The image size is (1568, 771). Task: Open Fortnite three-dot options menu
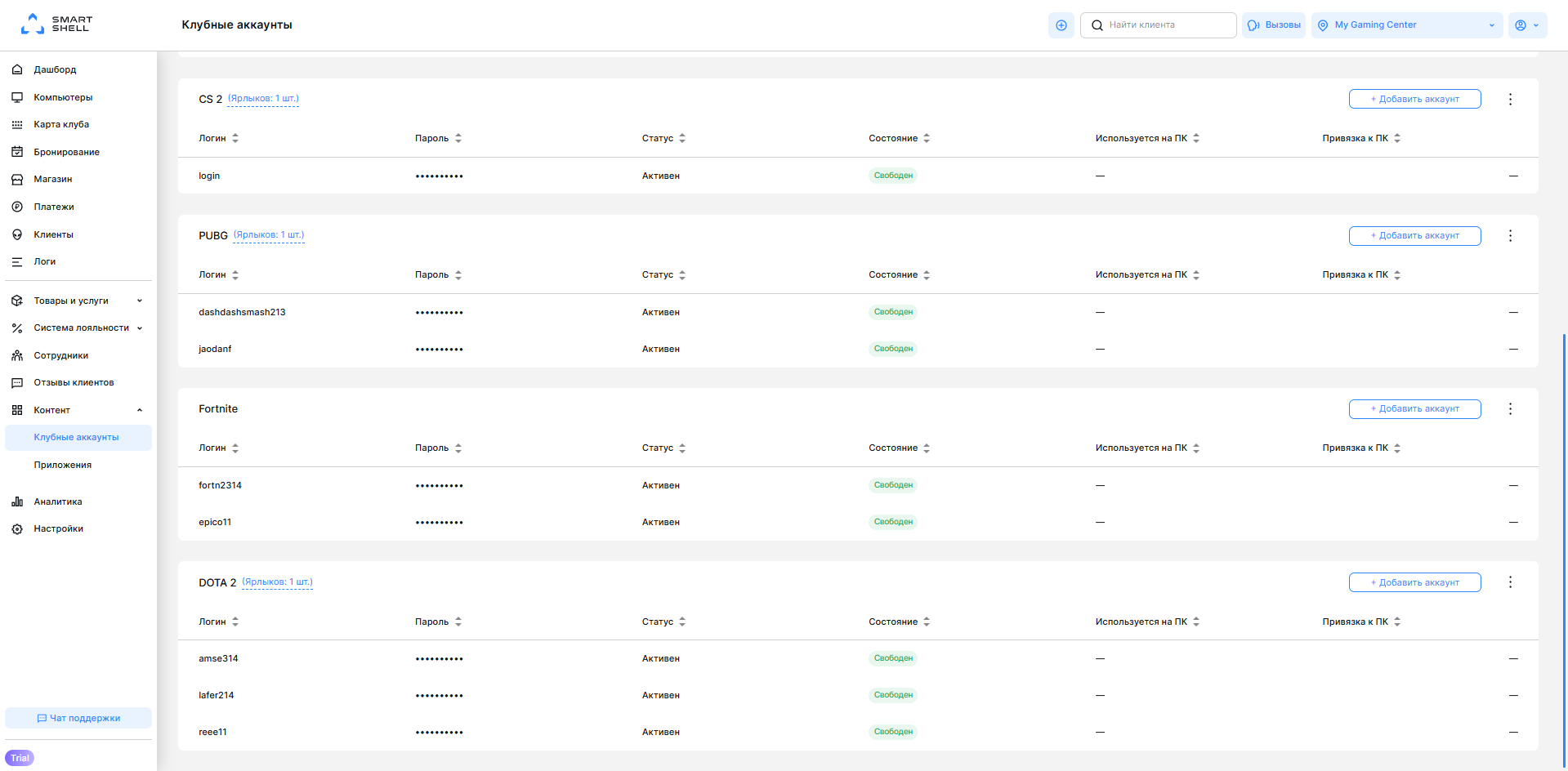(1510, 408)
